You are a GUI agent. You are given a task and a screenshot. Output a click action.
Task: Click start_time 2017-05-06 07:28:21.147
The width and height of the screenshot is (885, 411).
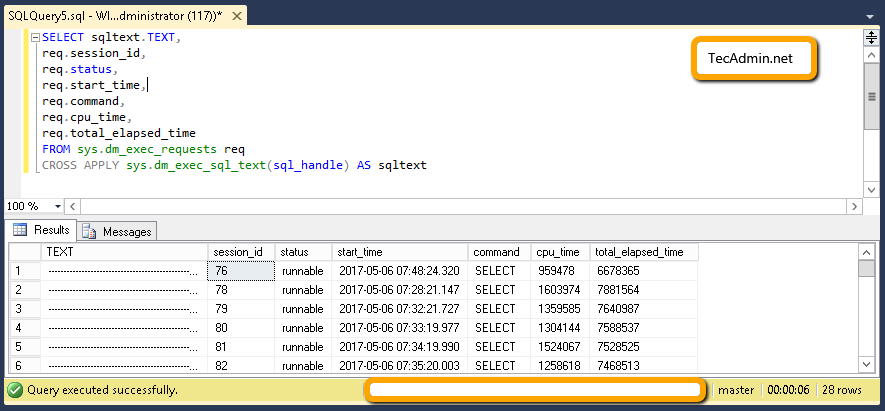[x=400, y=290]
